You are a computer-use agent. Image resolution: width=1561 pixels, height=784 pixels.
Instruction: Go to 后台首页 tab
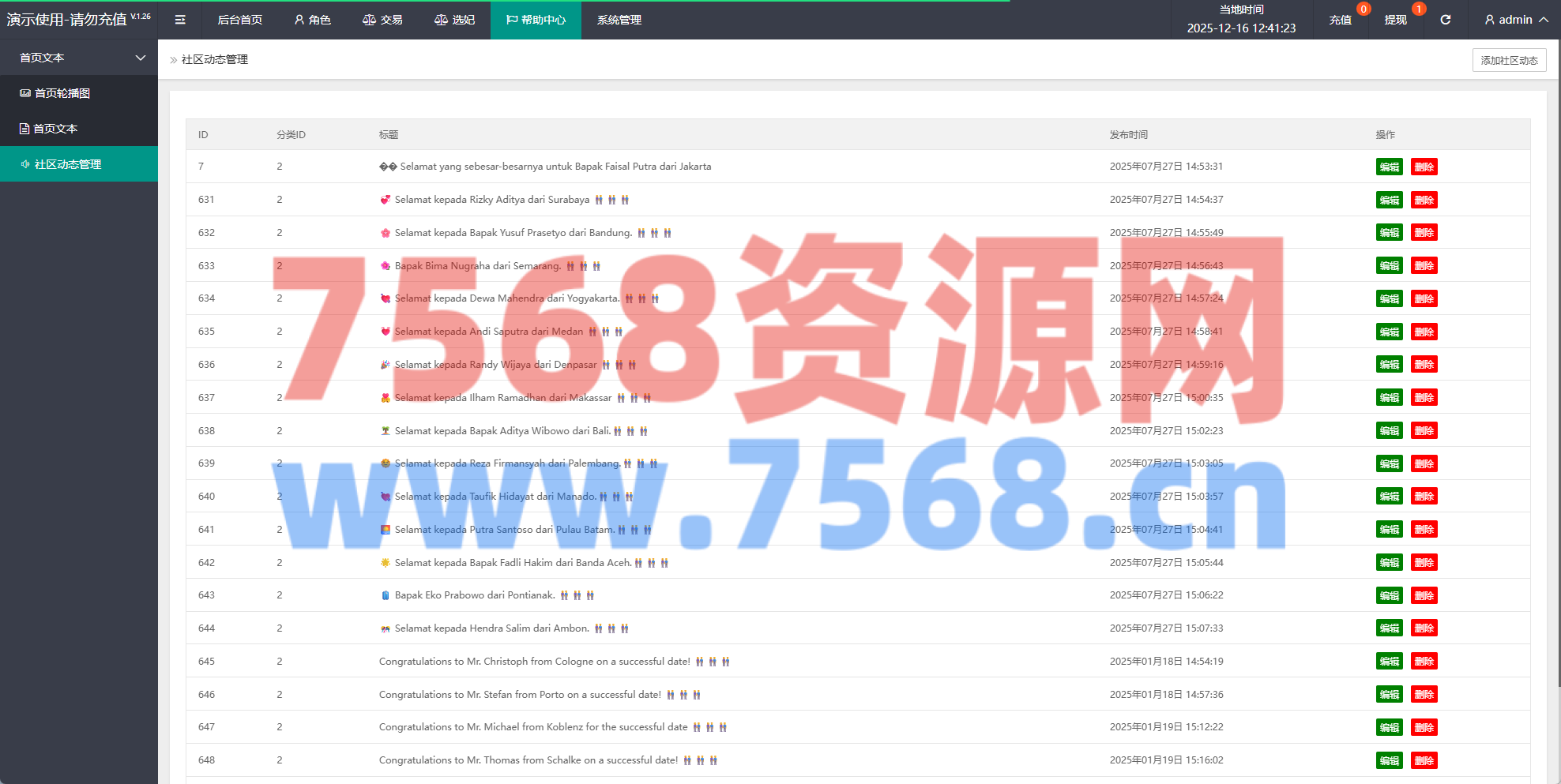(239, 20)
